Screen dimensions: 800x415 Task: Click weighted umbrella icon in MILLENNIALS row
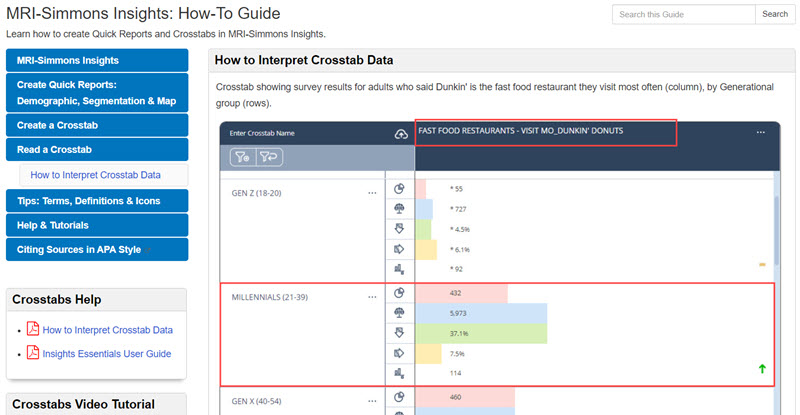tap(399, 312)
